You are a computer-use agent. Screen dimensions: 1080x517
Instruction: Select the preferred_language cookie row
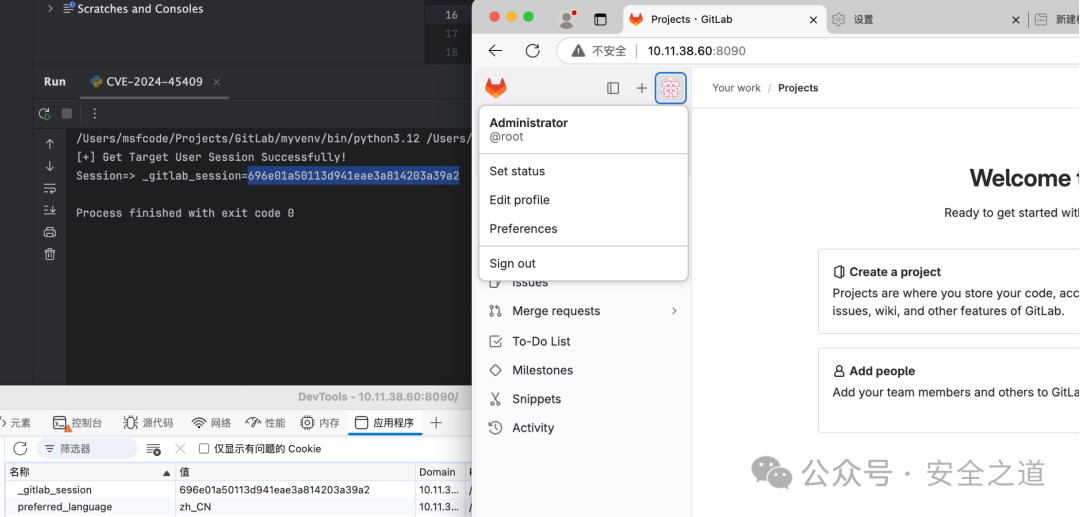pyautogui.click(x=236, y=507)
